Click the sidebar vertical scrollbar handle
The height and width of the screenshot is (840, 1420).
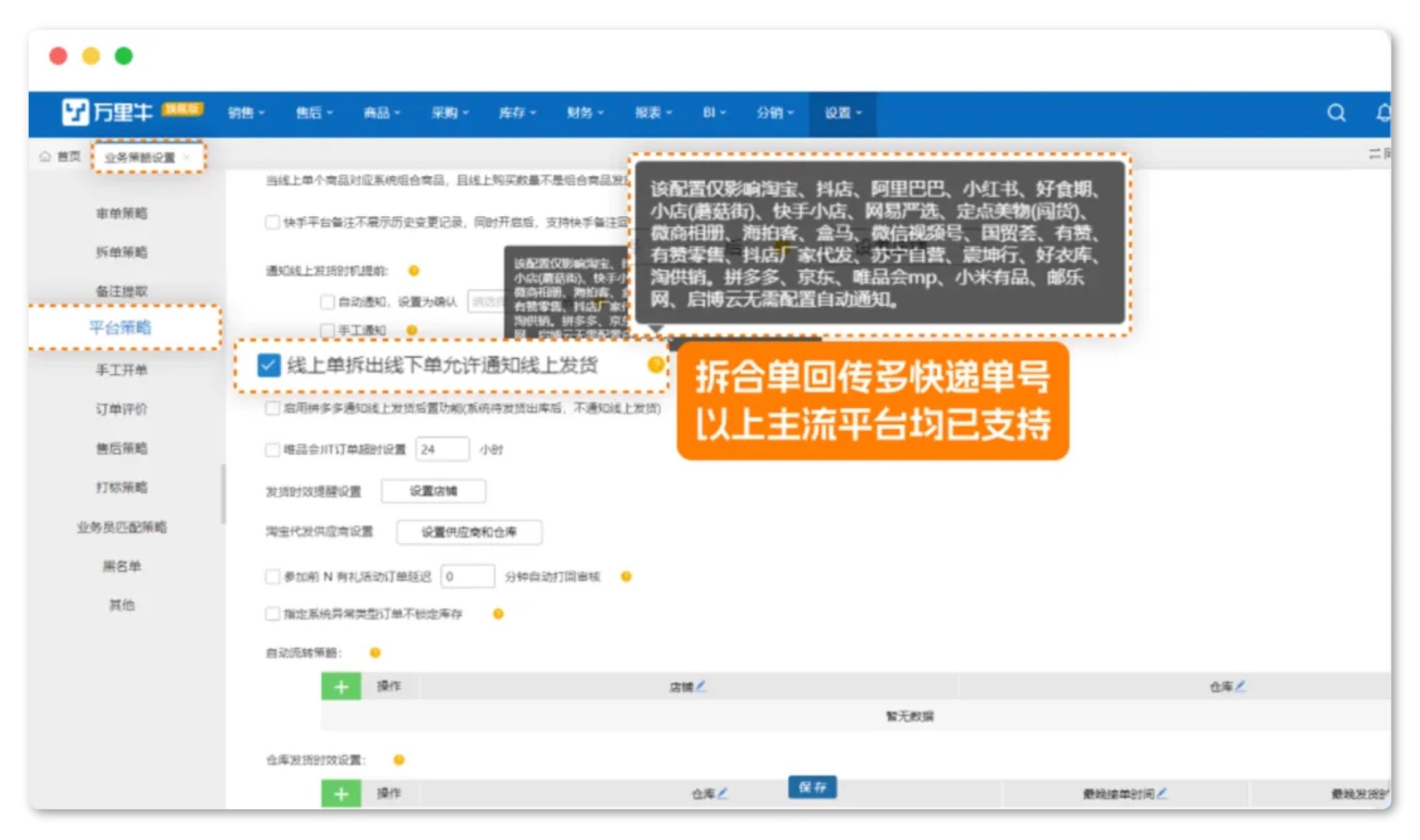point(223,493)
